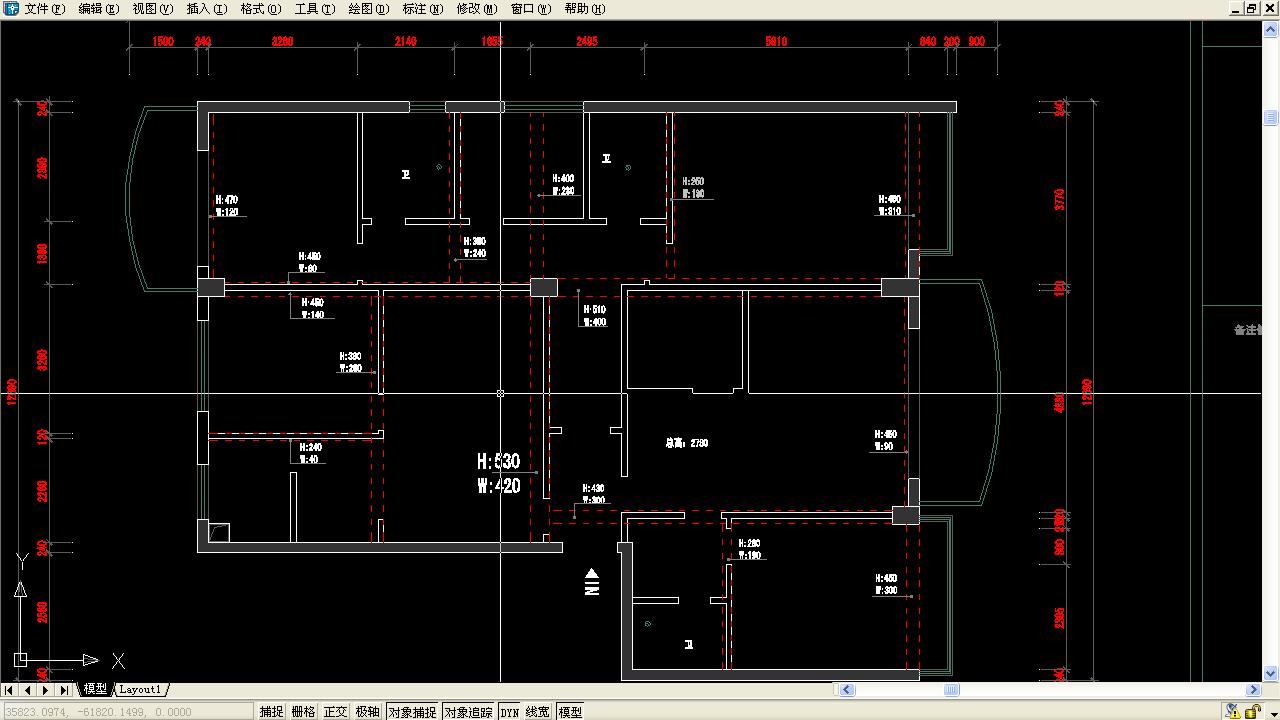
Task: Select the H:510 beam label
Action: pos(594,310)
